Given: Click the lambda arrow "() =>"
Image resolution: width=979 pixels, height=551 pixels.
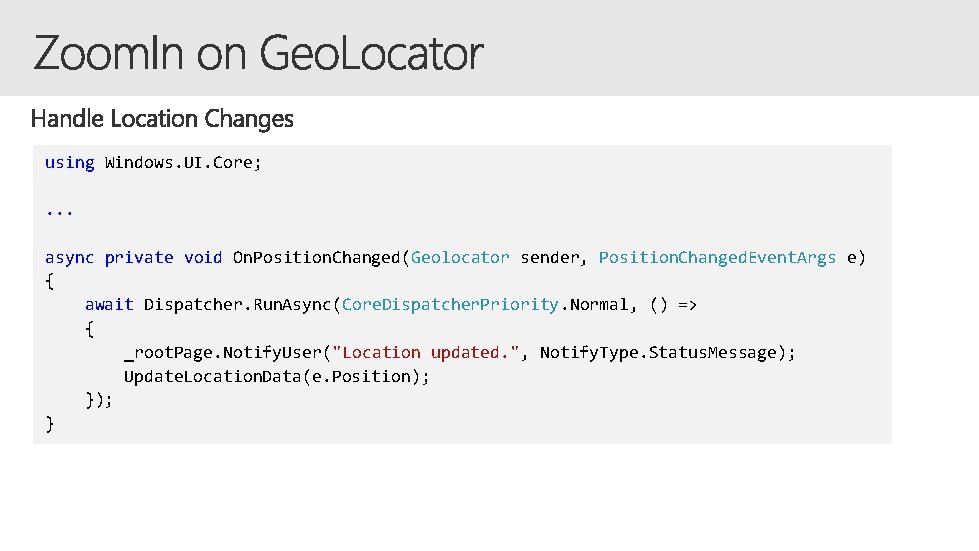Looking at the screenshot, I should [673, 304].
